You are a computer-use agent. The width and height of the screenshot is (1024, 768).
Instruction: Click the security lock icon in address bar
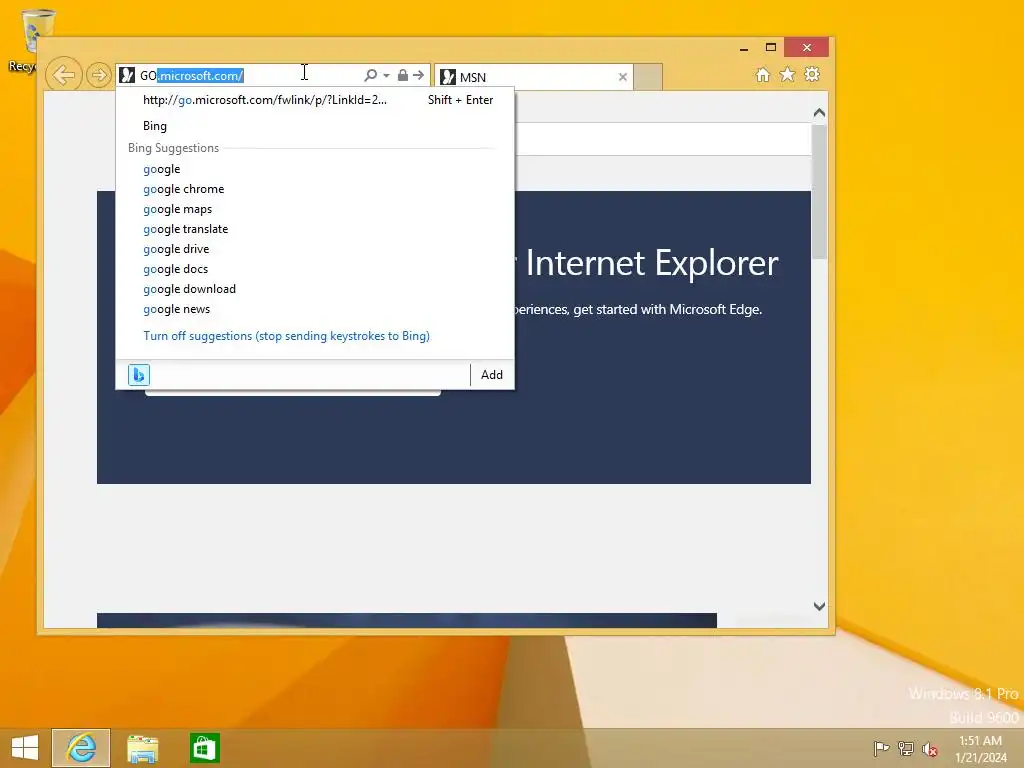pyautogui.click(x=403, y=75)
